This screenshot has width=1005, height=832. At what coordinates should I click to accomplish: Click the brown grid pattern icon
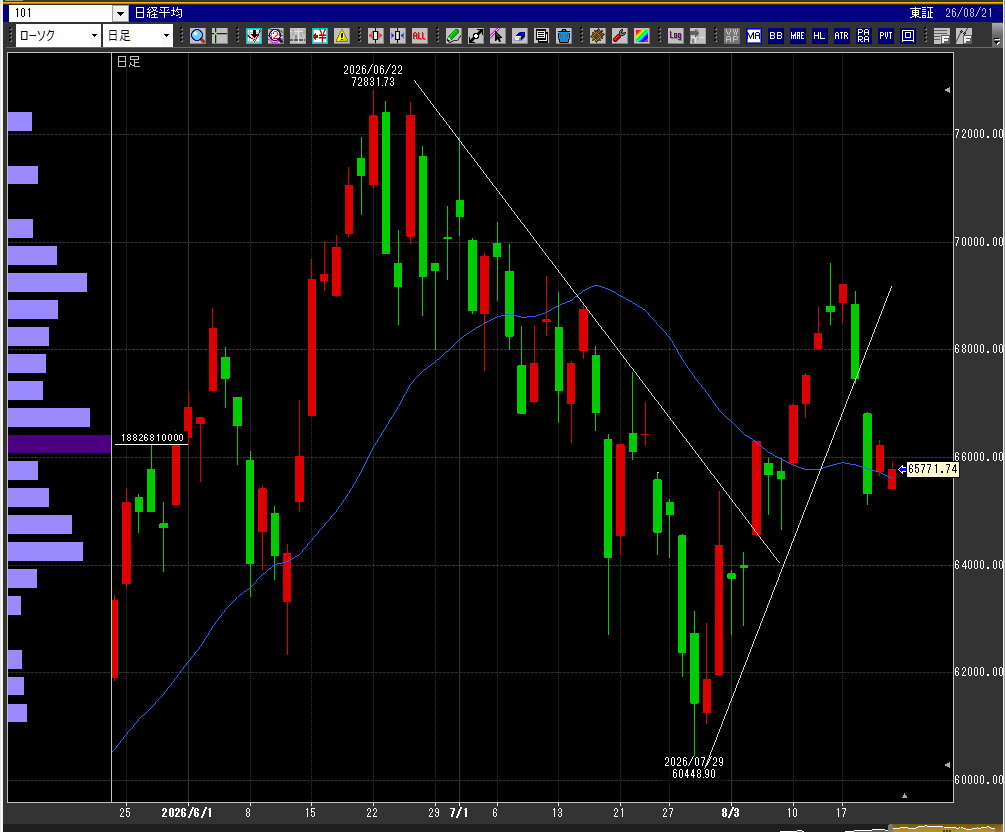tap(597, 36)
